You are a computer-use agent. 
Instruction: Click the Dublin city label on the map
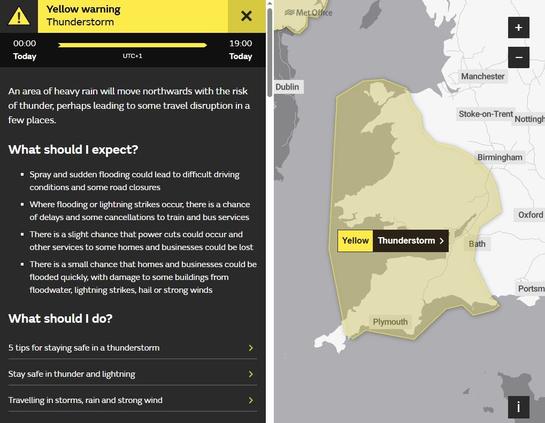[287, 87]
